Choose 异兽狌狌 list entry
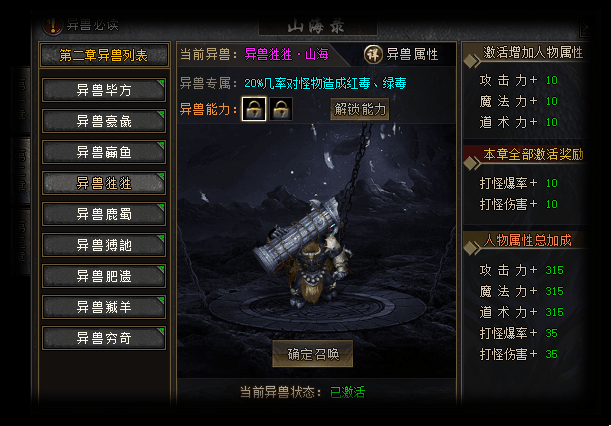The image size is (611, 426). point(104,183)
